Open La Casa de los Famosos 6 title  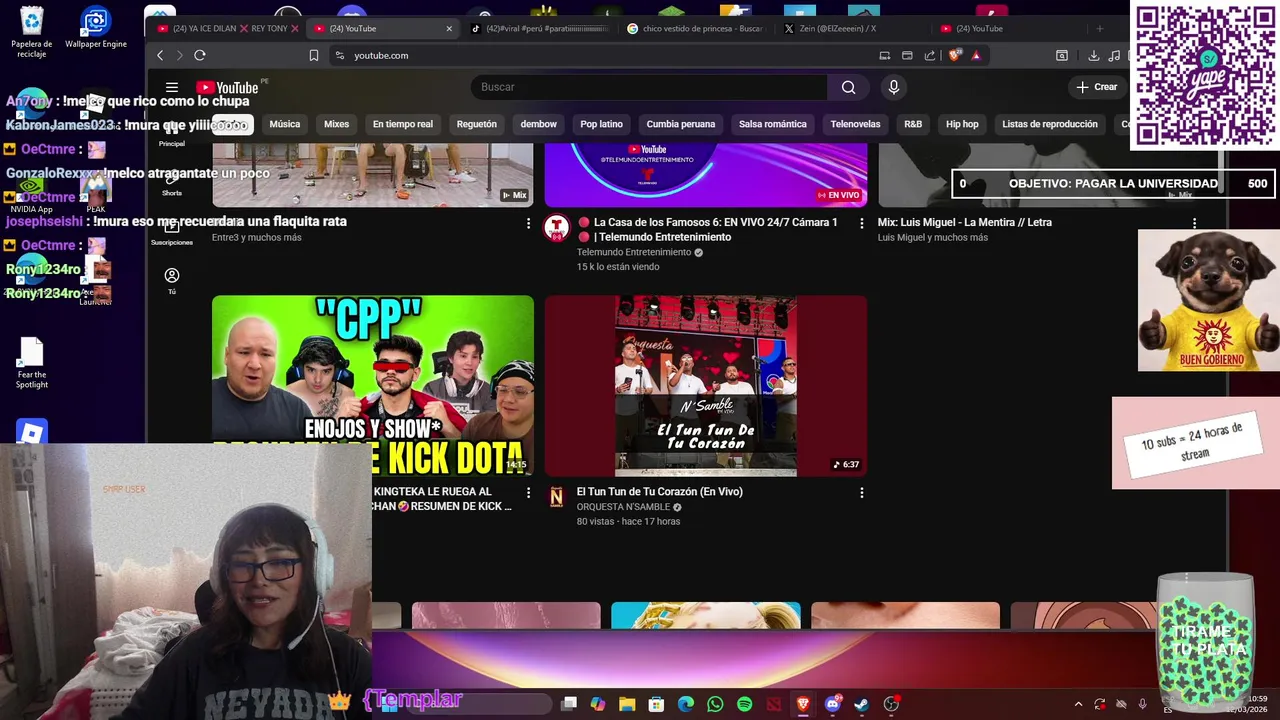click(x=708, y=229)
